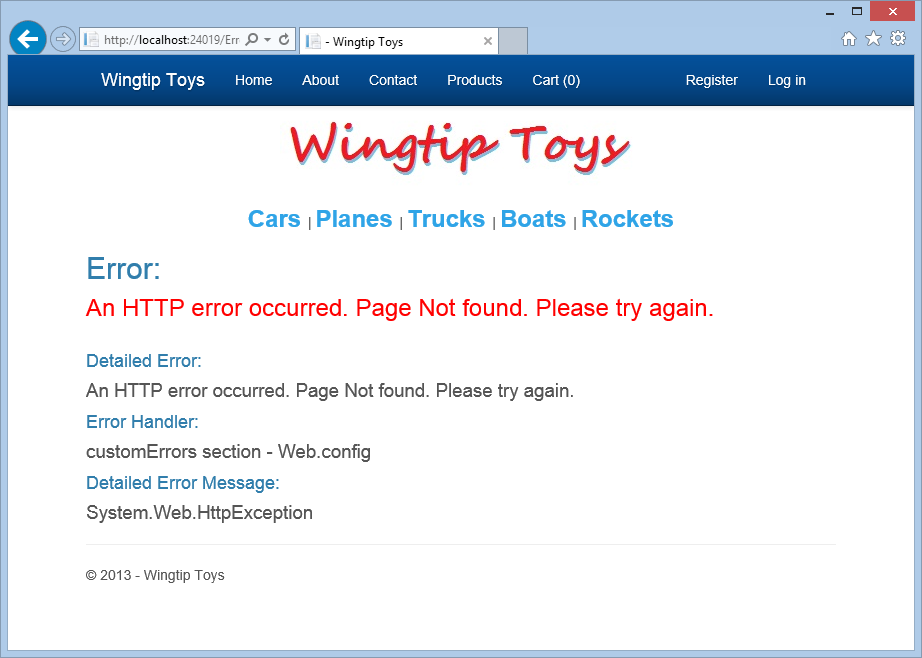The height and width of the screenshot is (658, 922).
Task: Click the Forward navigation arrow
Action: click(62, 38)
